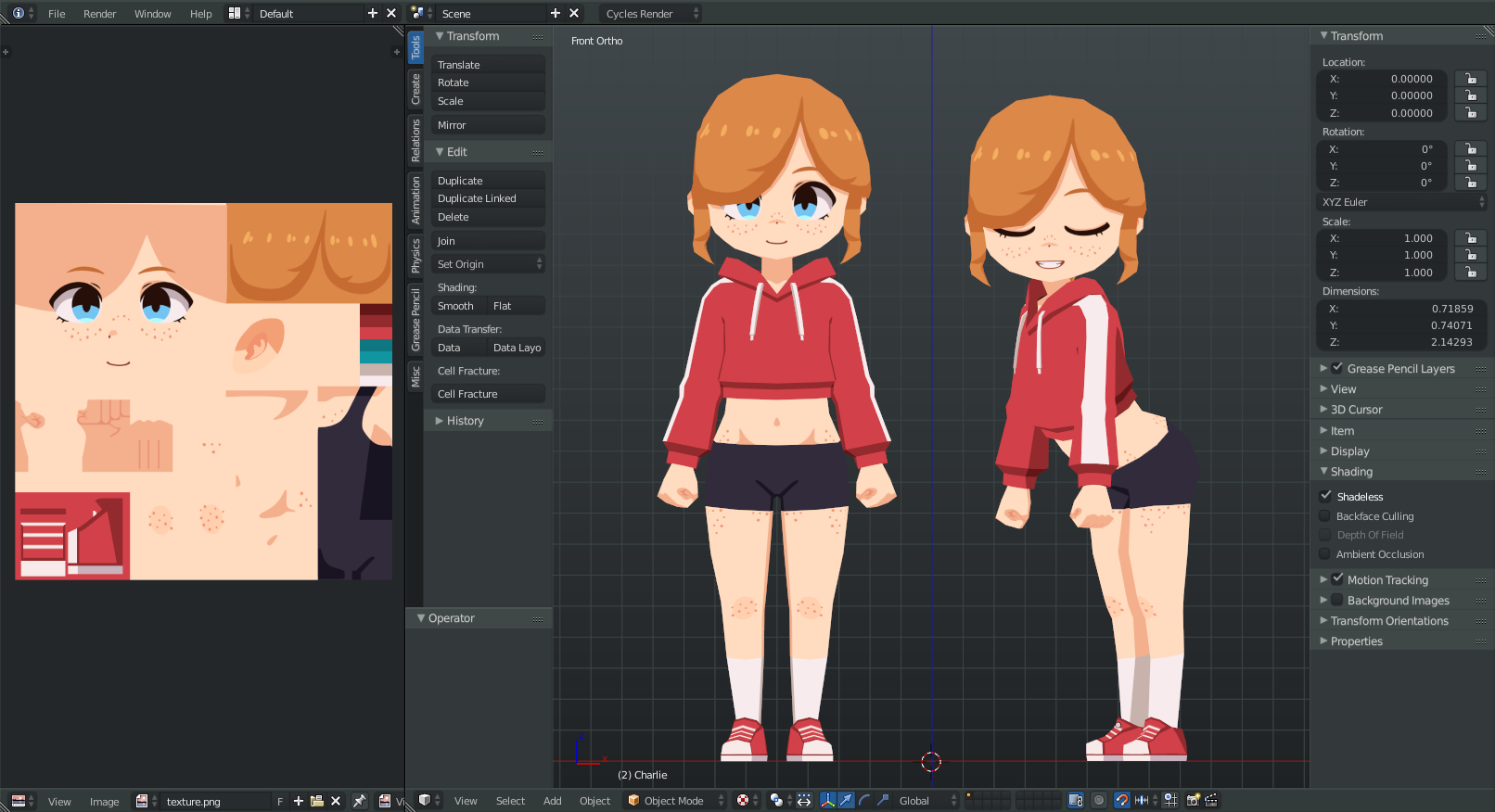The width and height of the screenshot is (1495, 812).
Task: Delete the Default screen layout with X
Action: (x=391, y=13)
